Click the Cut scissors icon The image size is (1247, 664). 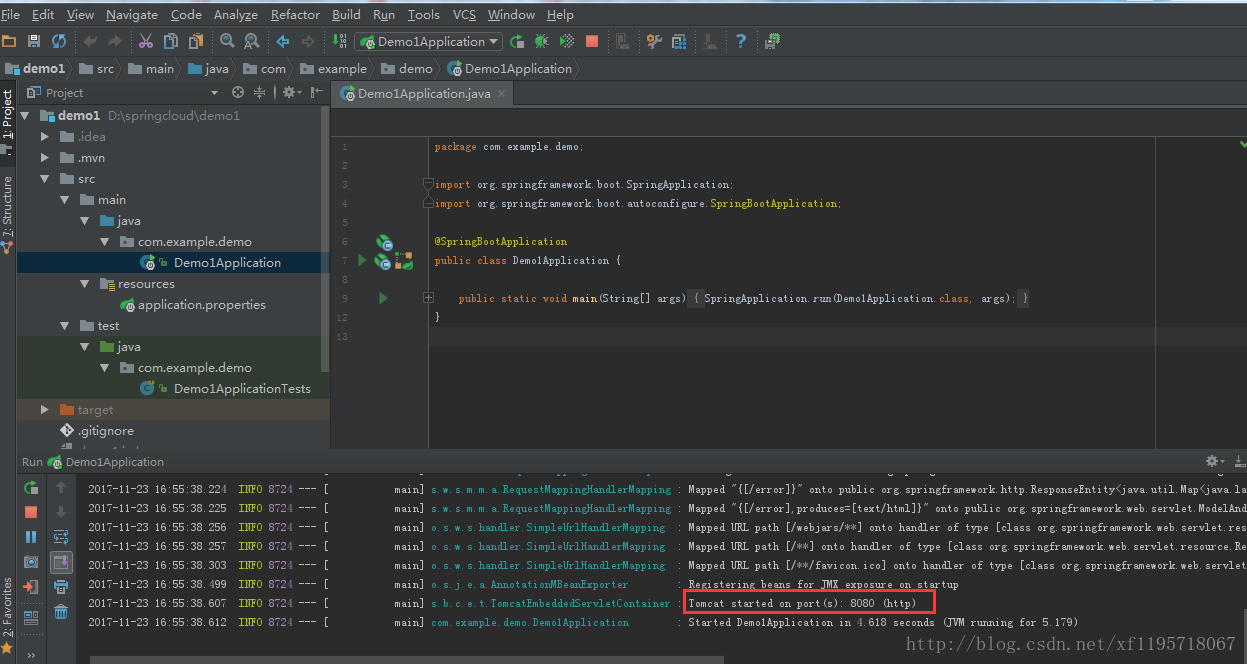coord(146,41)
